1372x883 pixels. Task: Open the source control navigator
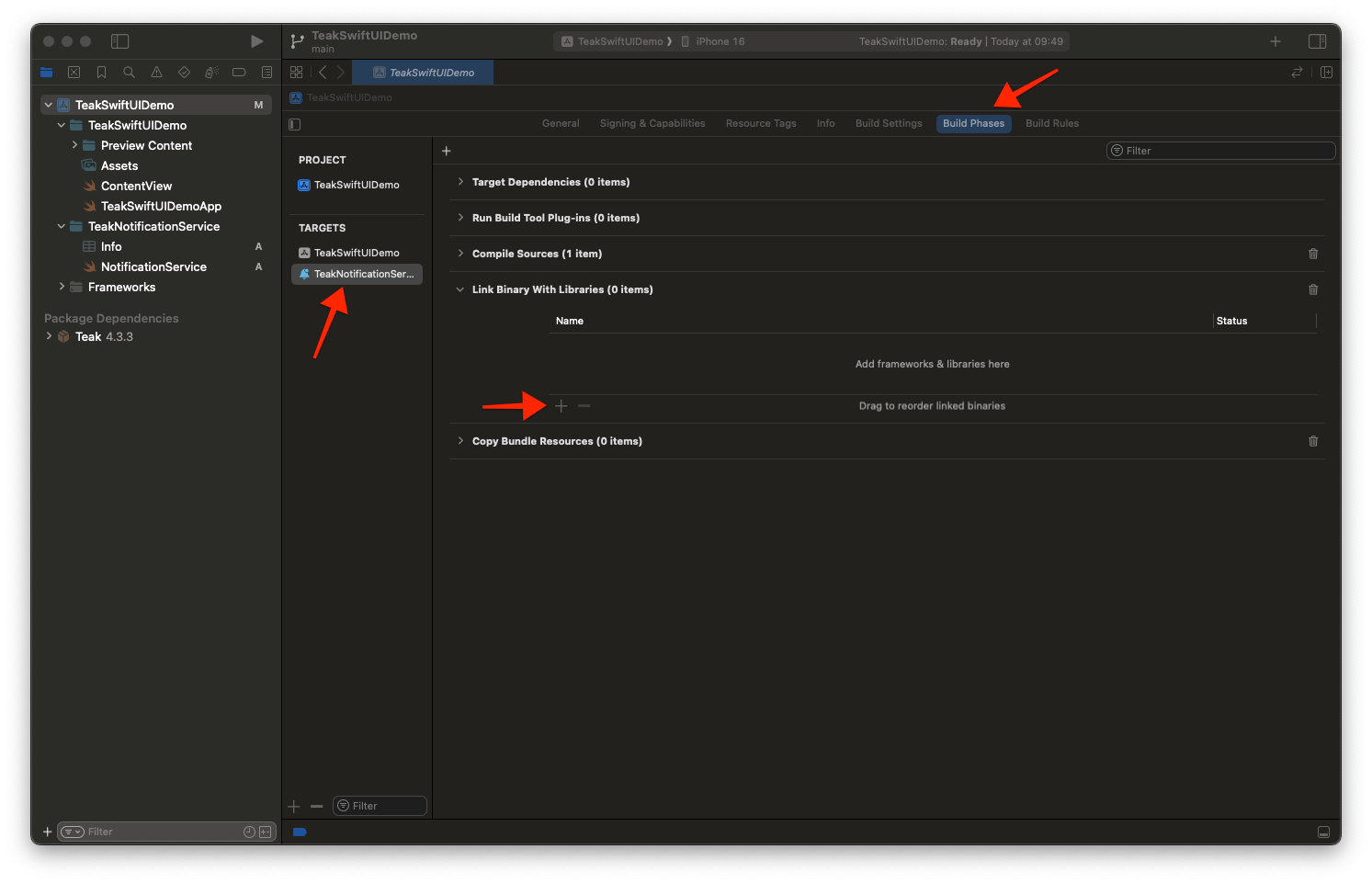[x=74, y=73]
